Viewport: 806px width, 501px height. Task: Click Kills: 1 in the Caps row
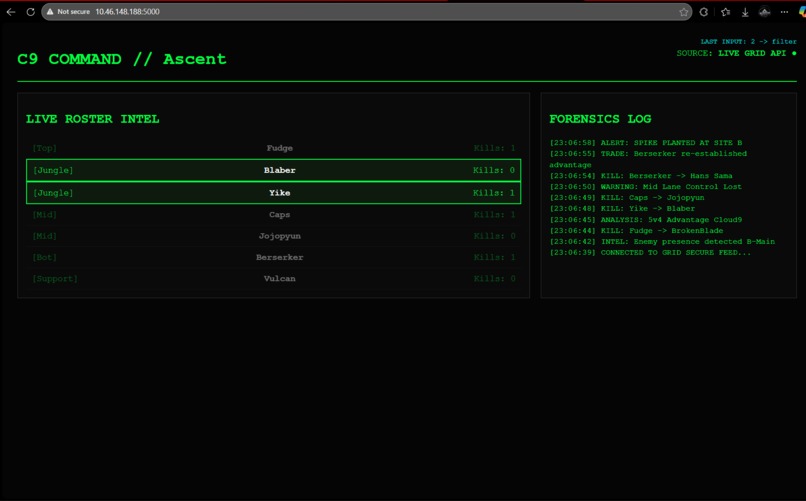pos(494,215)
